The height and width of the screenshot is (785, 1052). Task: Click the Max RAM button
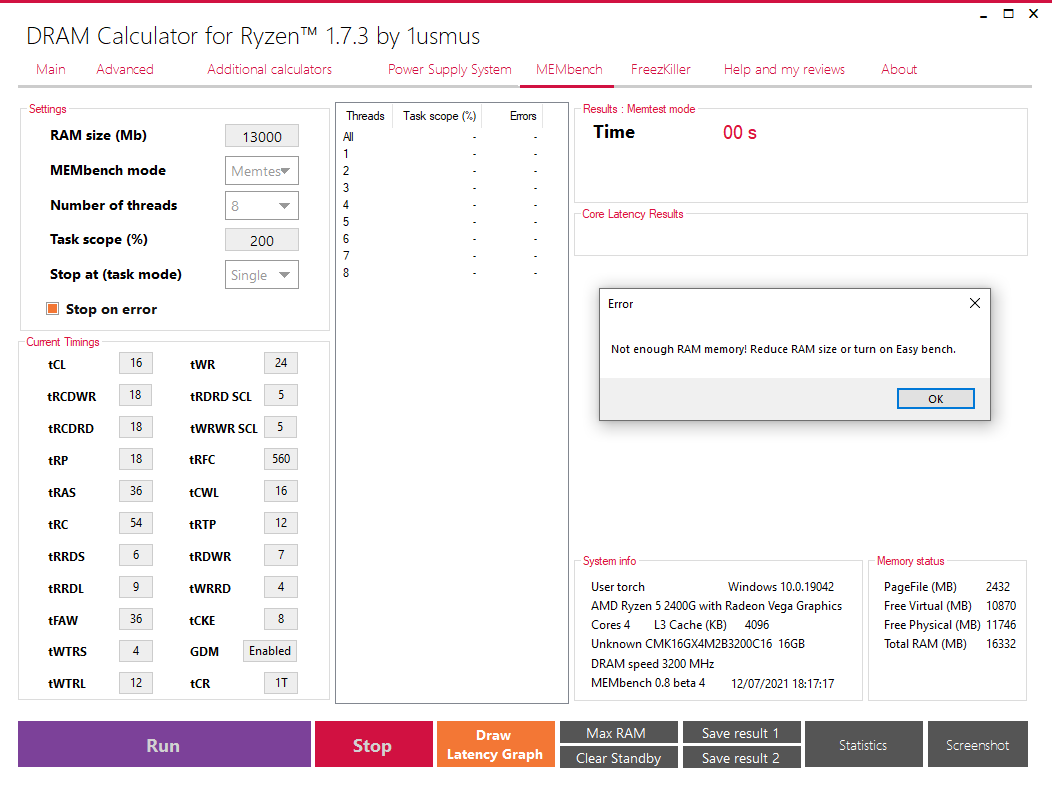pos(618,733)
